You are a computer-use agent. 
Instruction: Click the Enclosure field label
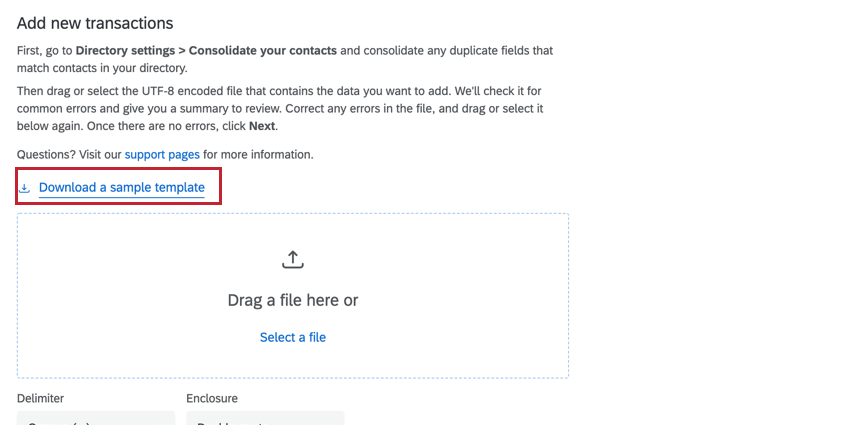212,398
